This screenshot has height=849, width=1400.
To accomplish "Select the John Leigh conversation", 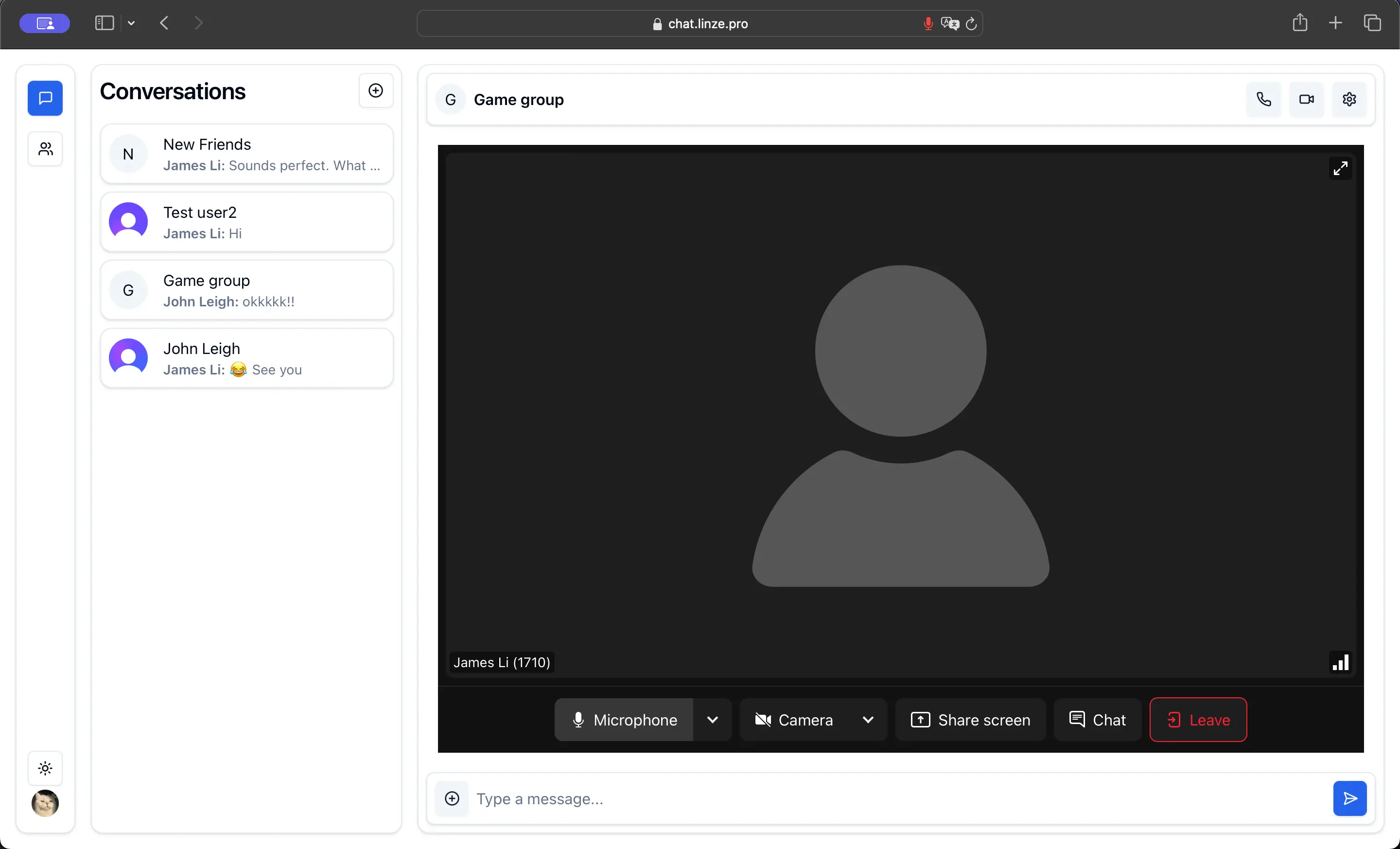I will tap(246, 358).
